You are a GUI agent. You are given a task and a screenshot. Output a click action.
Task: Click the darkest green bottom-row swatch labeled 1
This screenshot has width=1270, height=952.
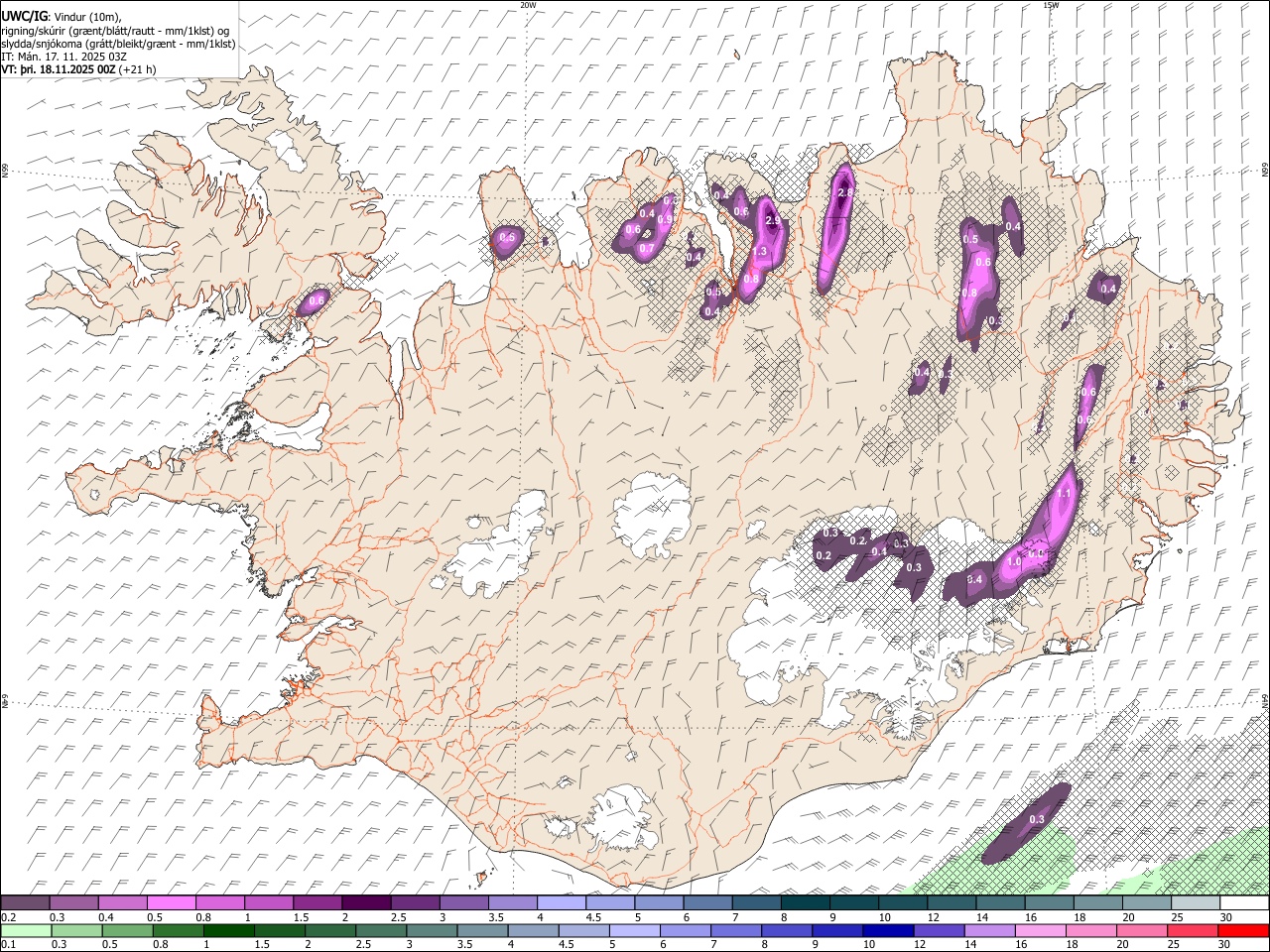[228, 930]
